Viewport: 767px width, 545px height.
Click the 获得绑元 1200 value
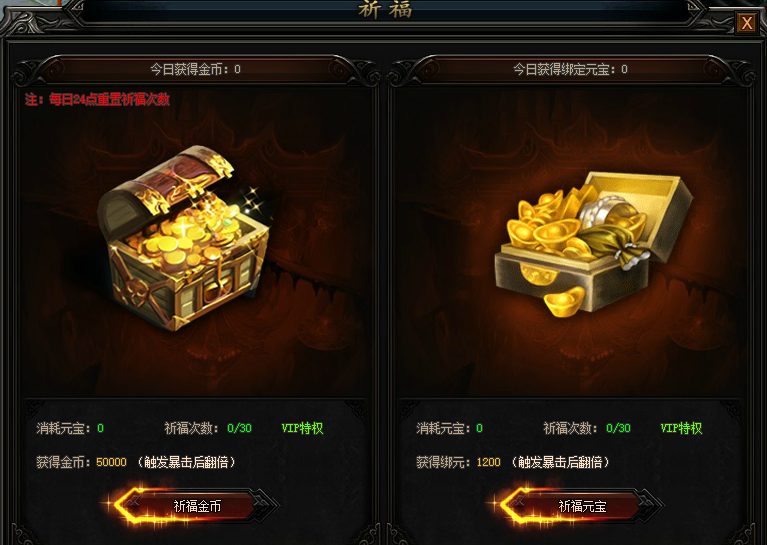pyautogui.click(x=488, y=462)
